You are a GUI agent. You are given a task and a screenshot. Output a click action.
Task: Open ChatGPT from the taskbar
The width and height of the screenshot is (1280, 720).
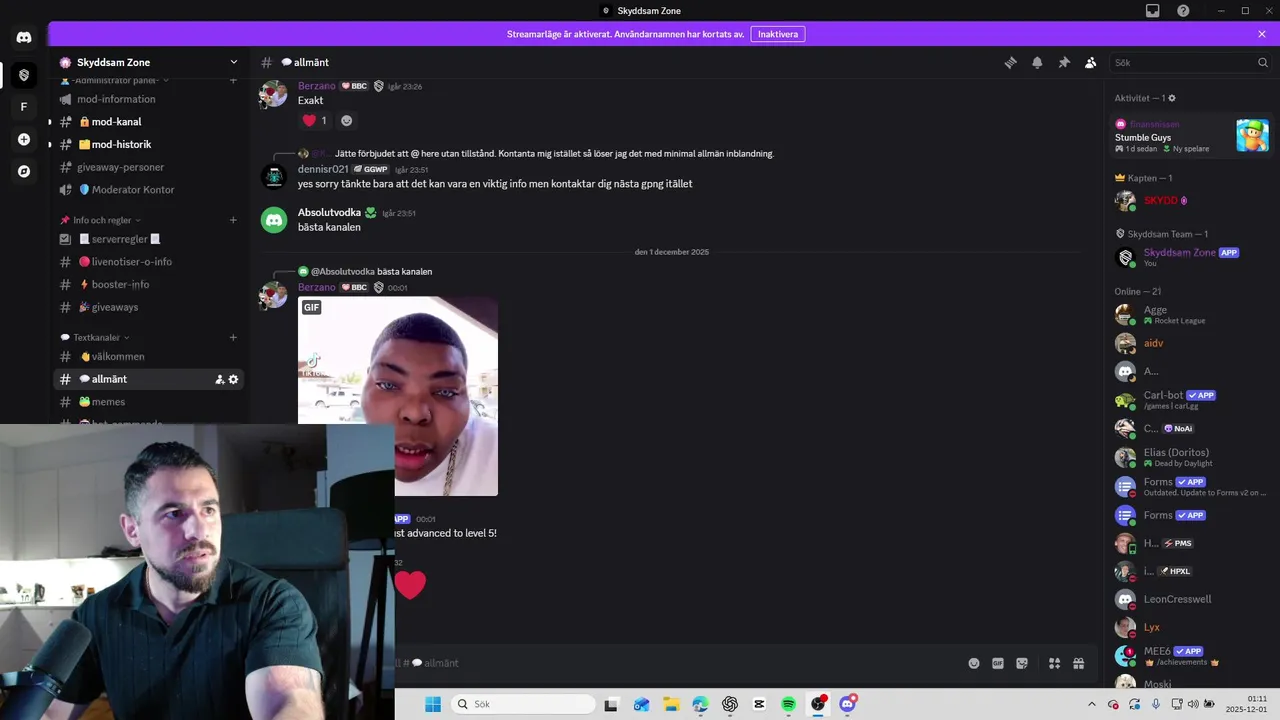[x=730, y=704]
